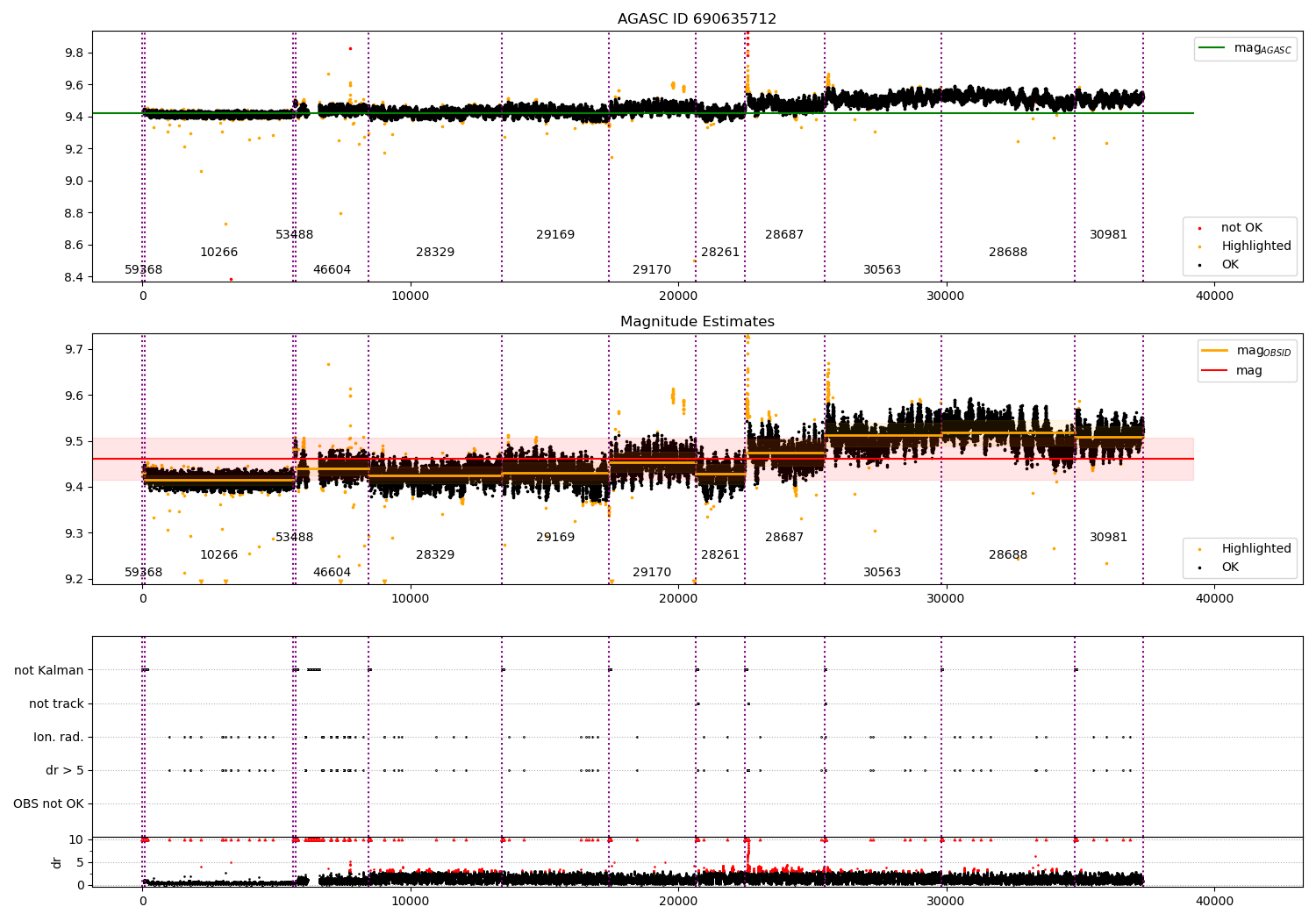Select the 'Ion. rad.' axis label
The width and height of the screenshot is (1316, 921).
[59, 737]
